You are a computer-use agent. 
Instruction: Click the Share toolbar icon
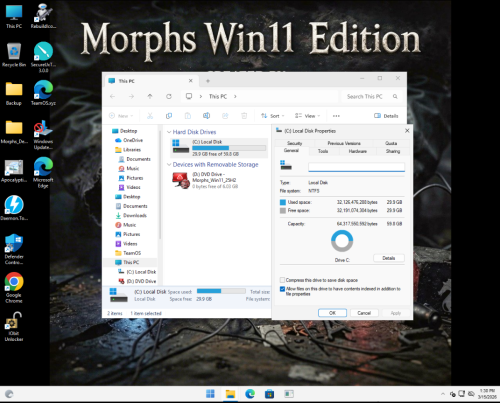click(x=225, y=116)
